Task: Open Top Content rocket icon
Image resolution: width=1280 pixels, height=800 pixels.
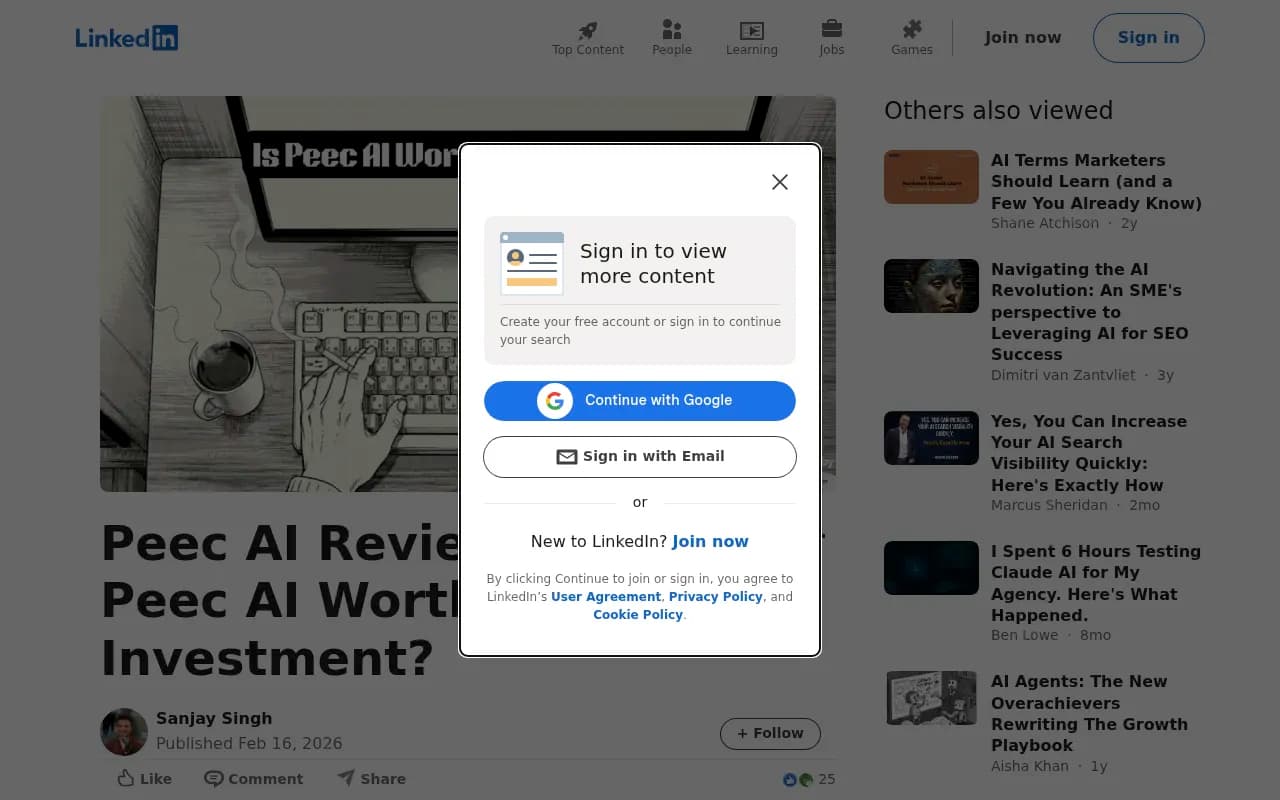Action: (x=588, y=30)
